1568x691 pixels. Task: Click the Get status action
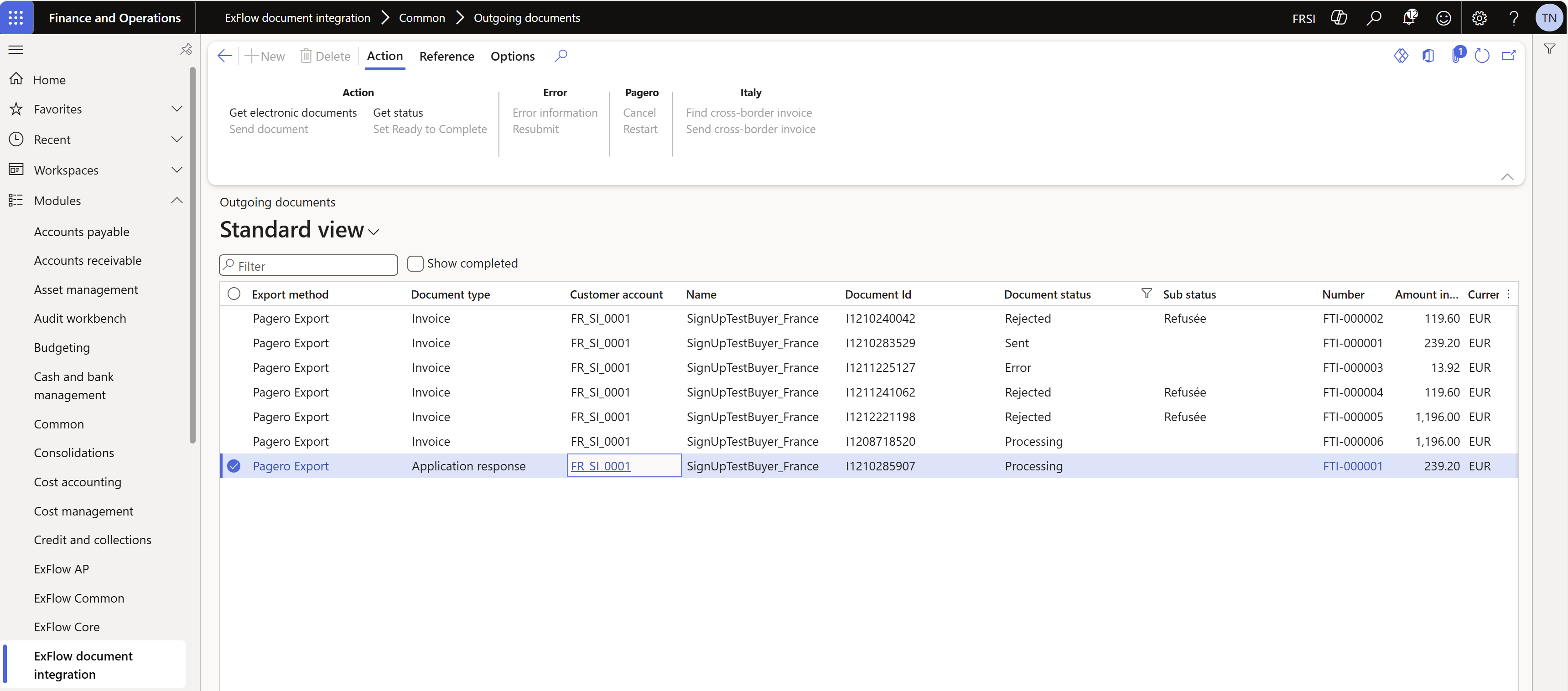(x=398, y=113)
